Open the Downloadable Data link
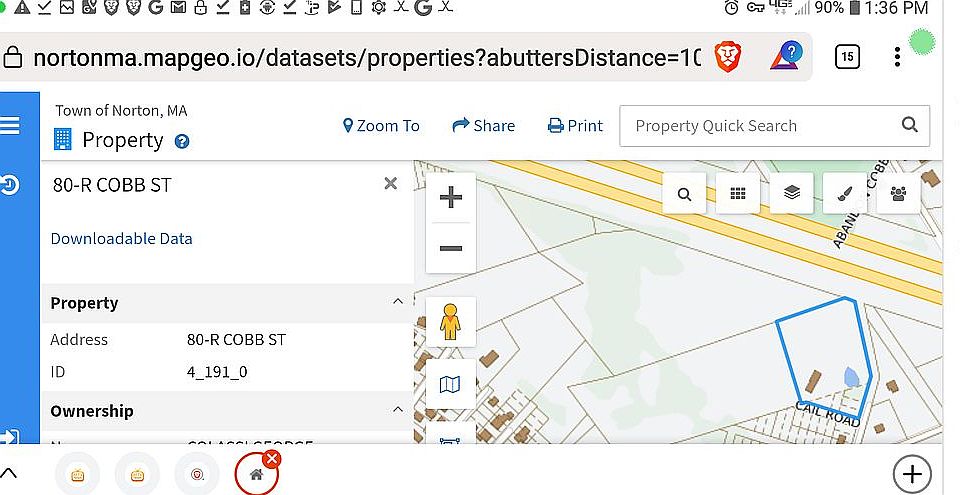The height and width of the screenshot is (495, 960). point(121,238)
